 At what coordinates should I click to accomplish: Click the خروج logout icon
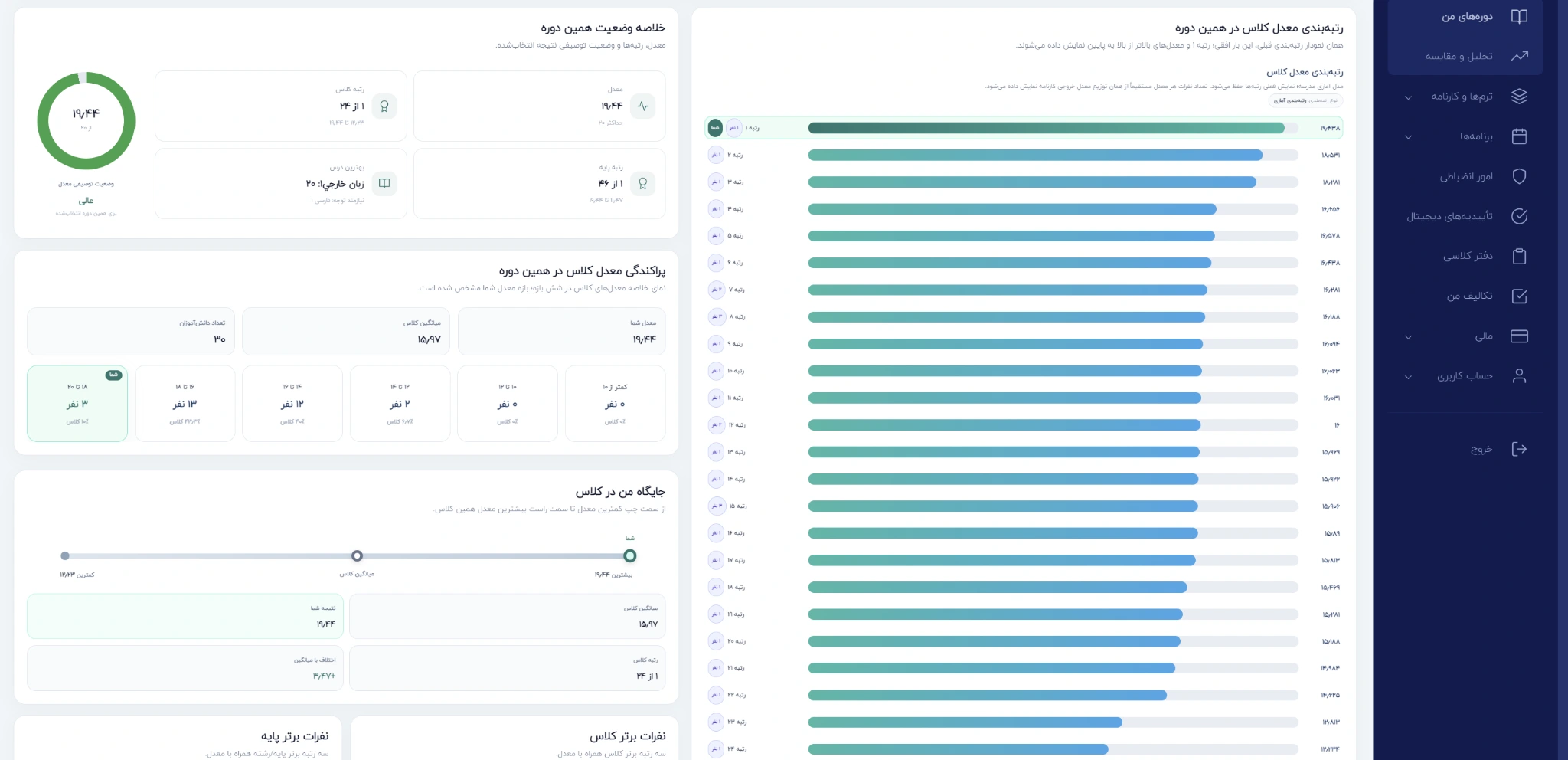1519,449
